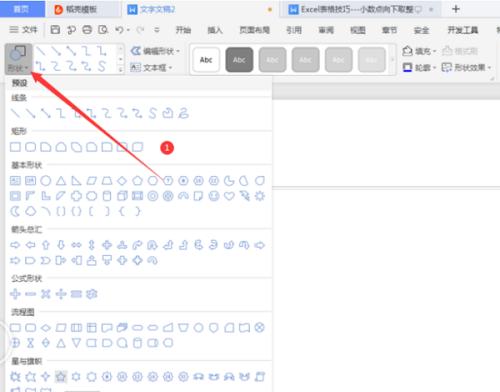Select the quad arrow in 箭头总汇

click(x=107, y=245)
